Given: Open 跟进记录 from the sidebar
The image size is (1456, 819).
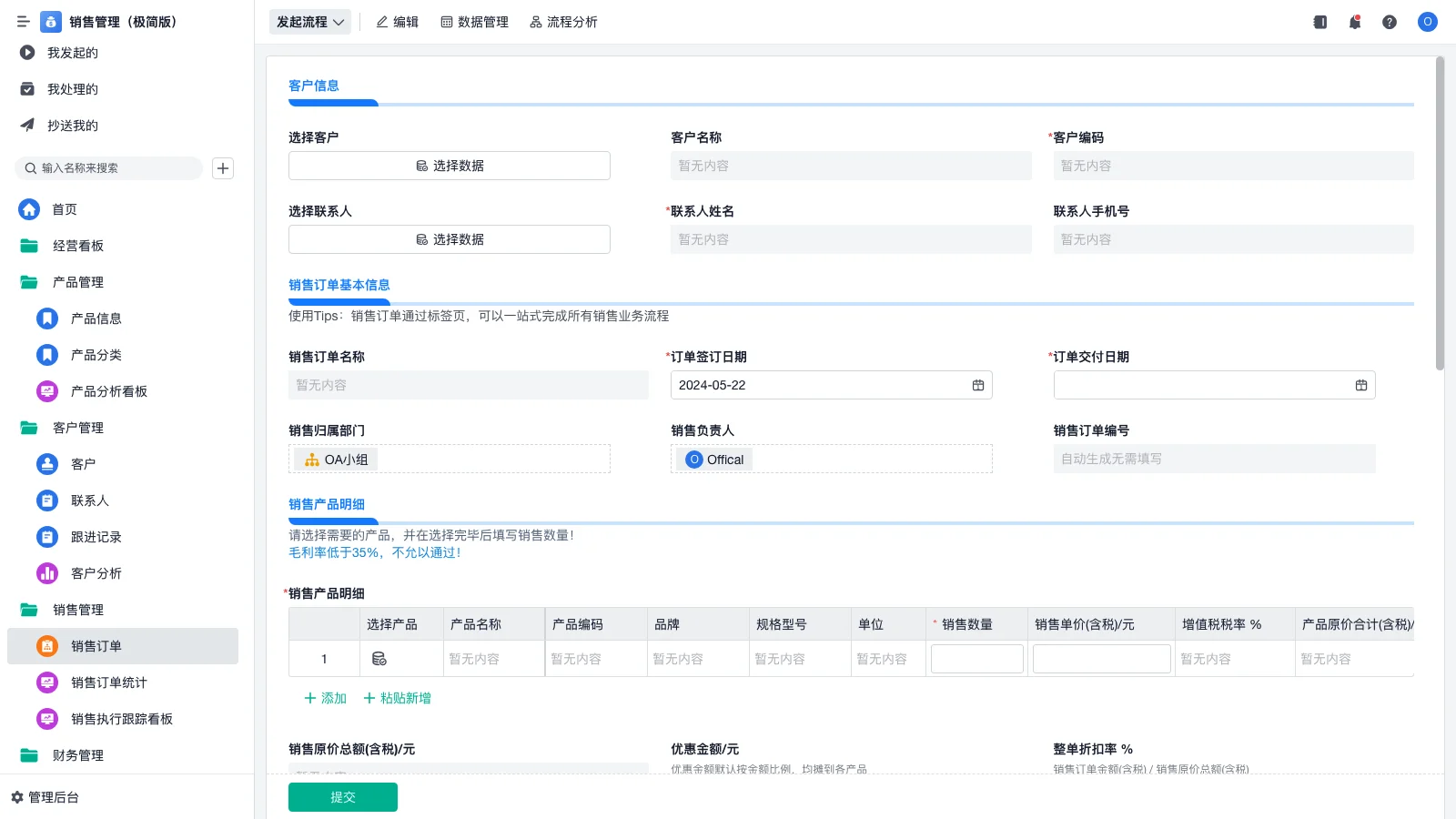Looking at the screenshot, I should point(95,537).
